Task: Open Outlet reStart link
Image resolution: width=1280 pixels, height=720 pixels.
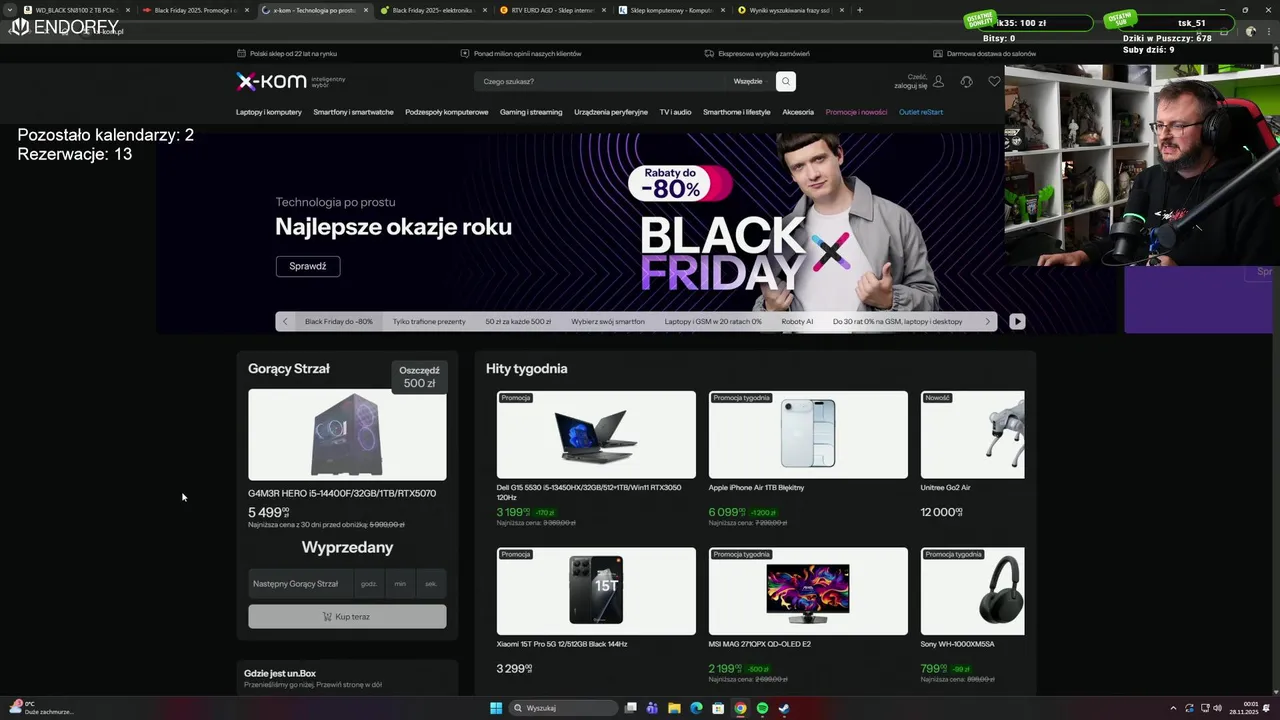Action: click(x=921, y=112)
